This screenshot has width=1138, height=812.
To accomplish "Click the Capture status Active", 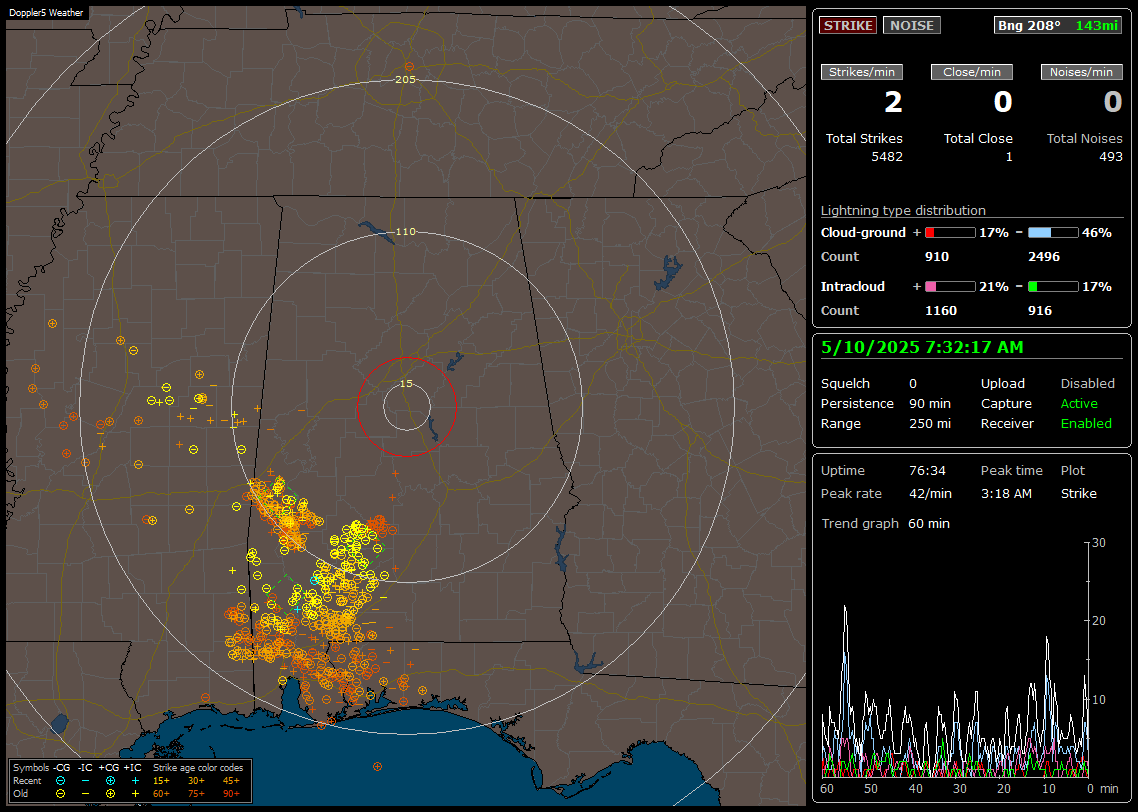I will point(1079,403).
